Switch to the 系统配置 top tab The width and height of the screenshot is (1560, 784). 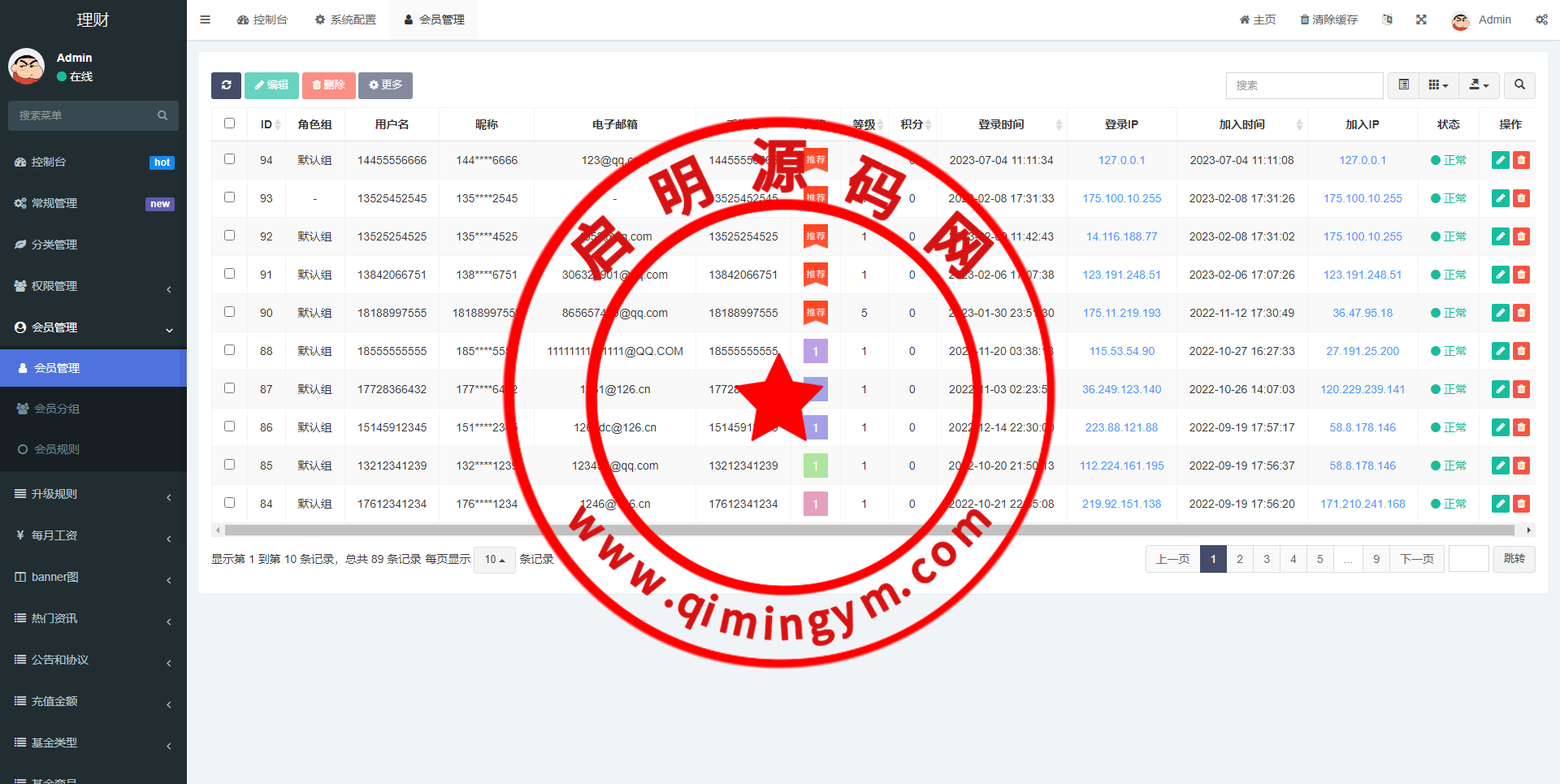coord(345,19)
